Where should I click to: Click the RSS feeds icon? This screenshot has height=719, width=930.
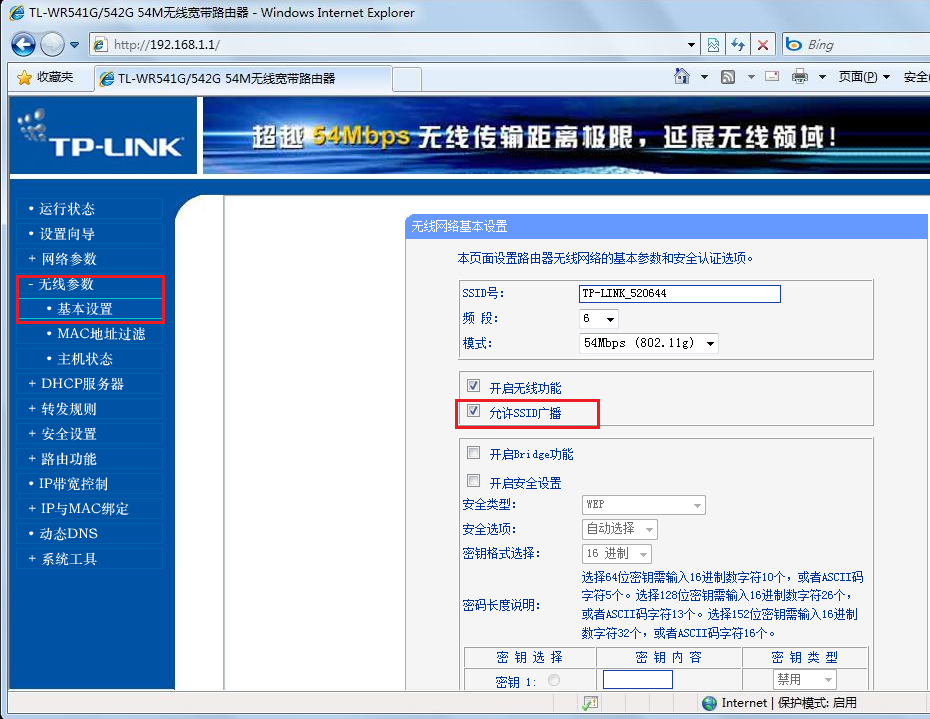pyautogui.click(x=729, y=77)
